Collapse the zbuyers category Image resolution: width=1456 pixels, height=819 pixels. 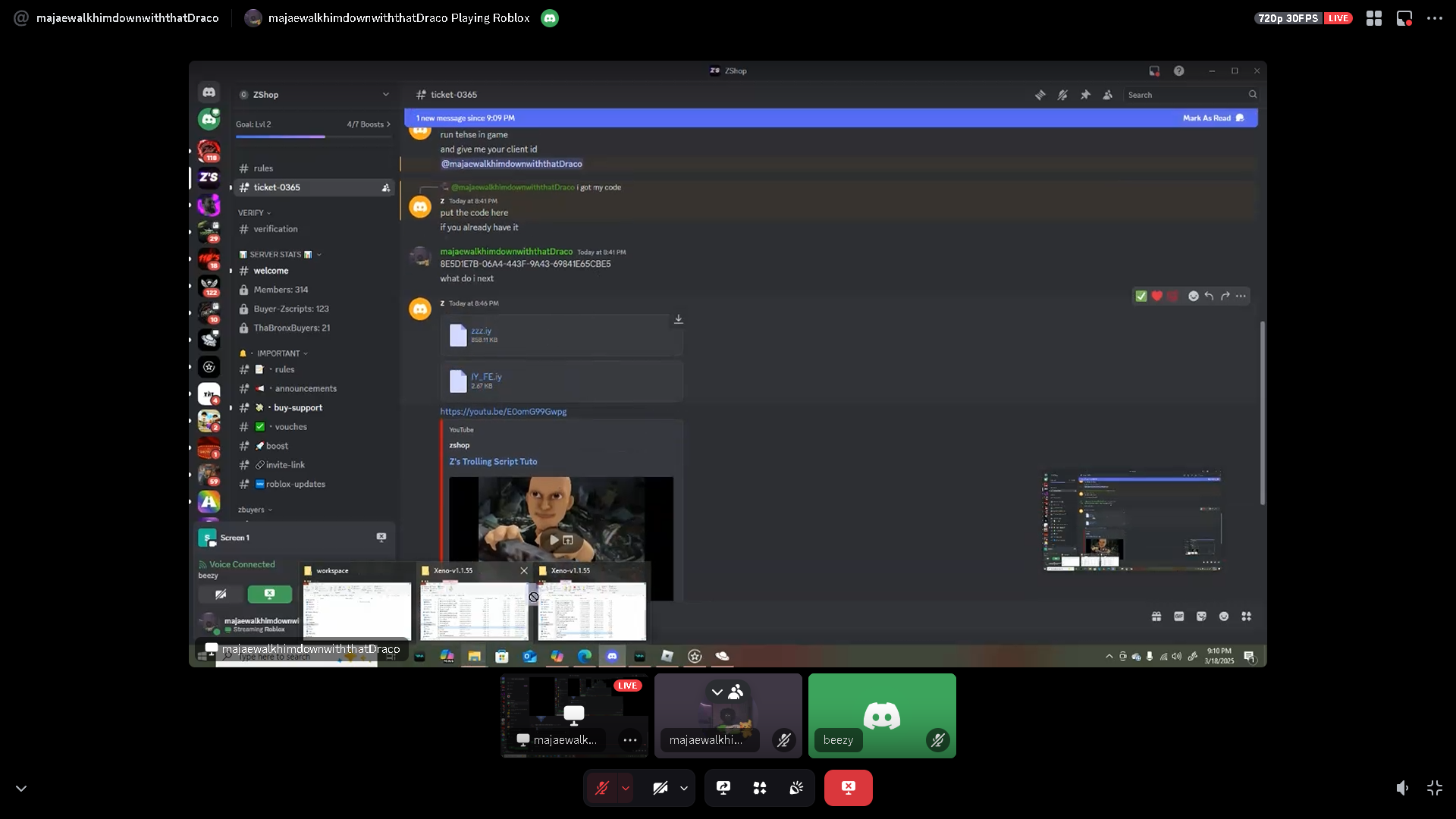coord(255,510)
